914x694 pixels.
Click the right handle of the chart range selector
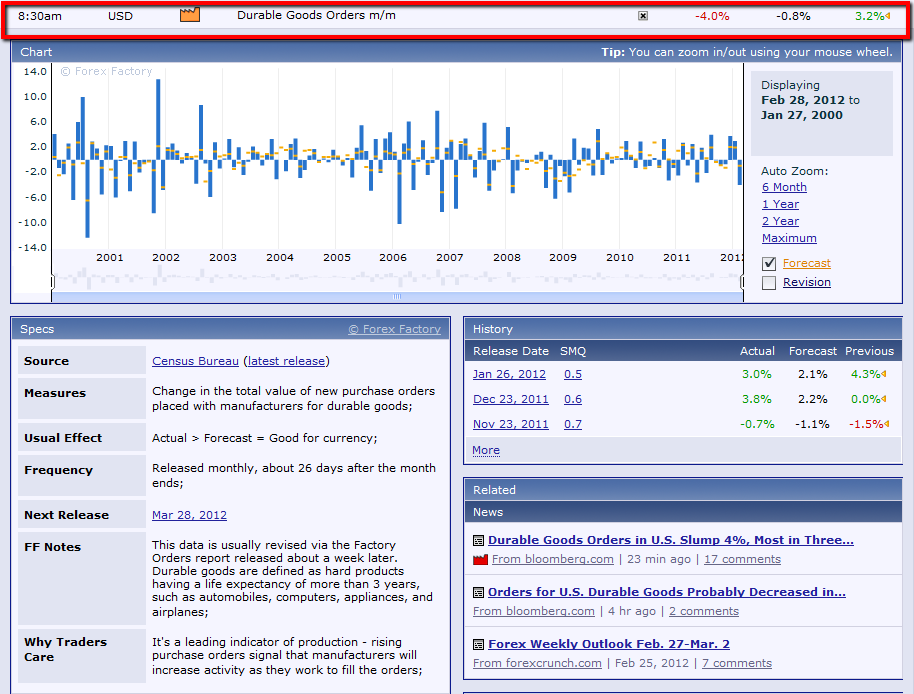[742, 283]
